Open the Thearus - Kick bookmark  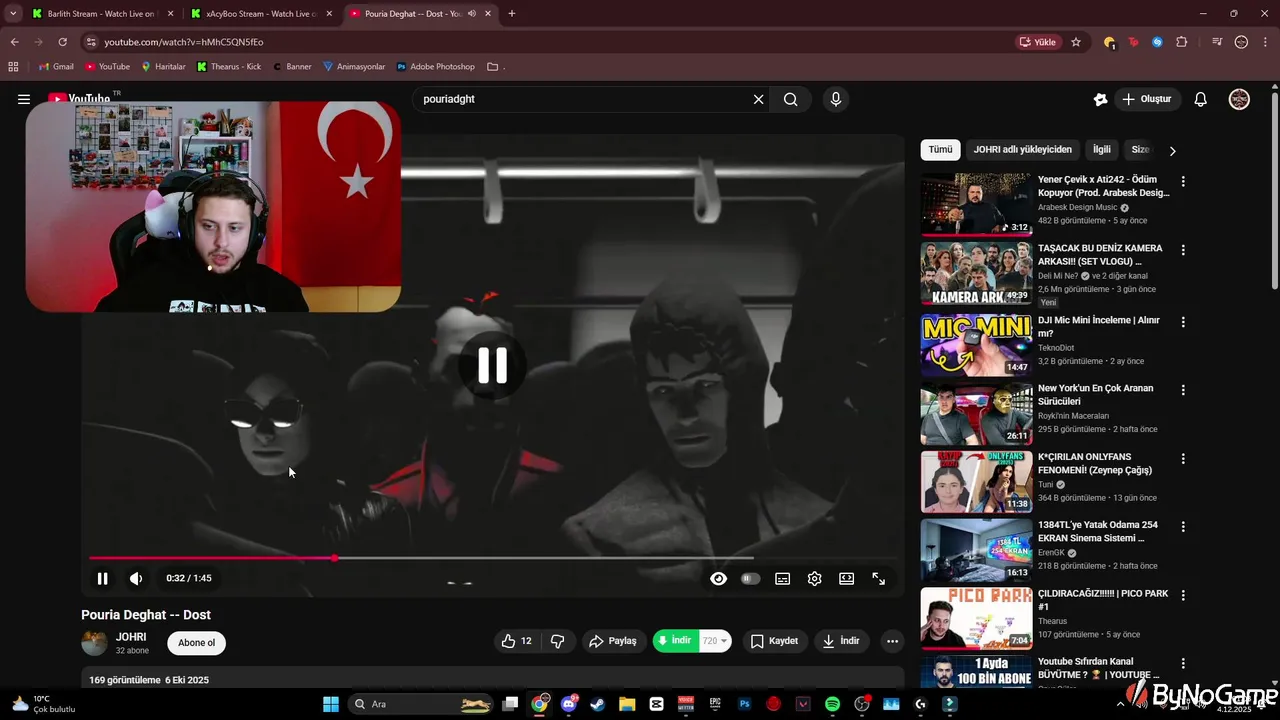pyautogui.click(x=229, y=67)
